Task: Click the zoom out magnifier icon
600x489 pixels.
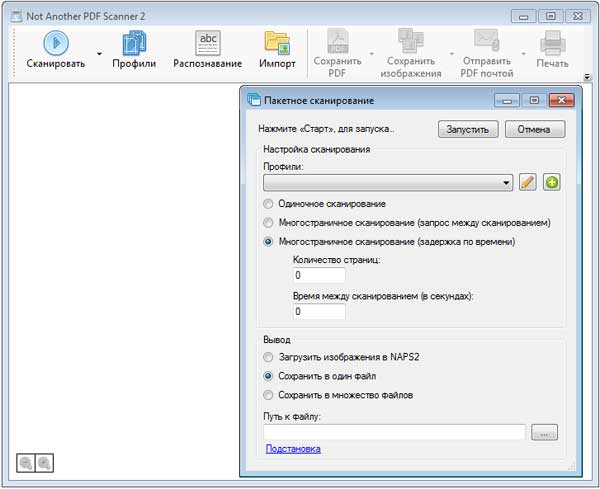Action: (26, 463)
